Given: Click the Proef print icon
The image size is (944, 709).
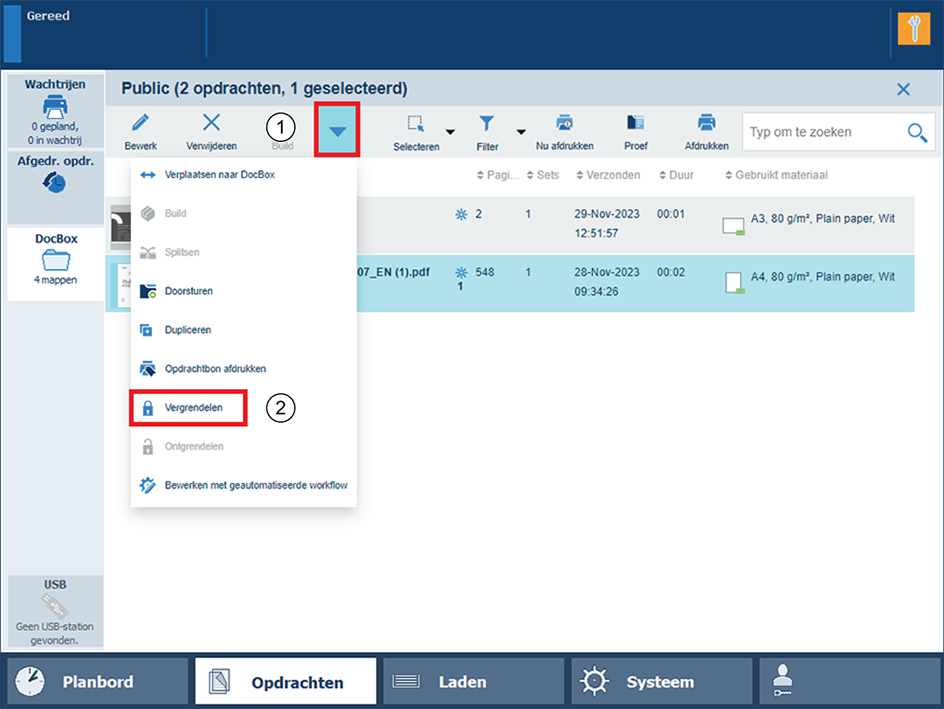Looking at the screenshot, I should (635, 123).
